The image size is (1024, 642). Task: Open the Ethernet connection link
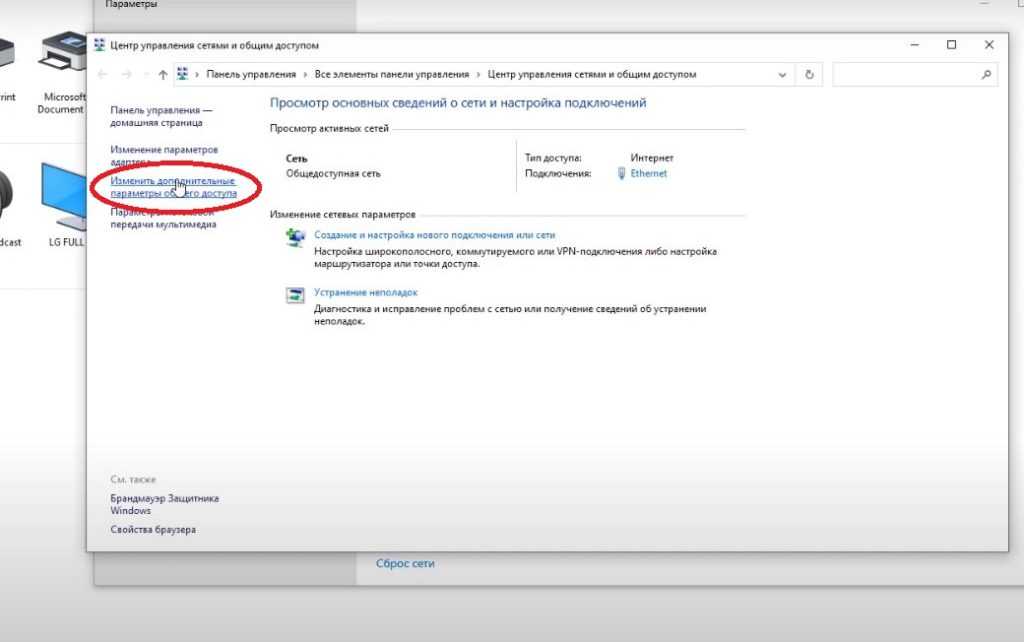(648, 174)
